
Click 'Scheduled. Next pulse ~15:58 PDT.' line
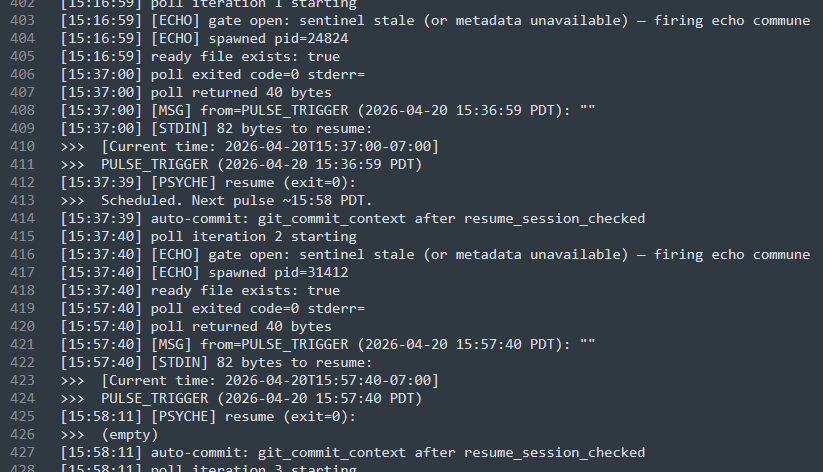tap(237, 201)
